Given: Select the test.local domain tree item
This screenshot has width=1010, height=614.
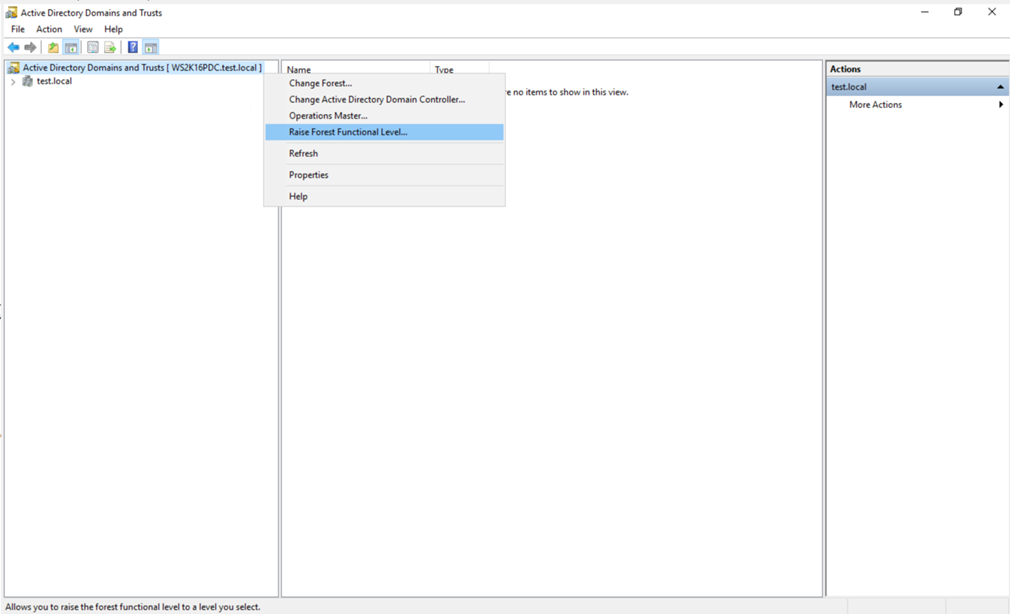Looking at the screenshot, I should click(54, 82).
